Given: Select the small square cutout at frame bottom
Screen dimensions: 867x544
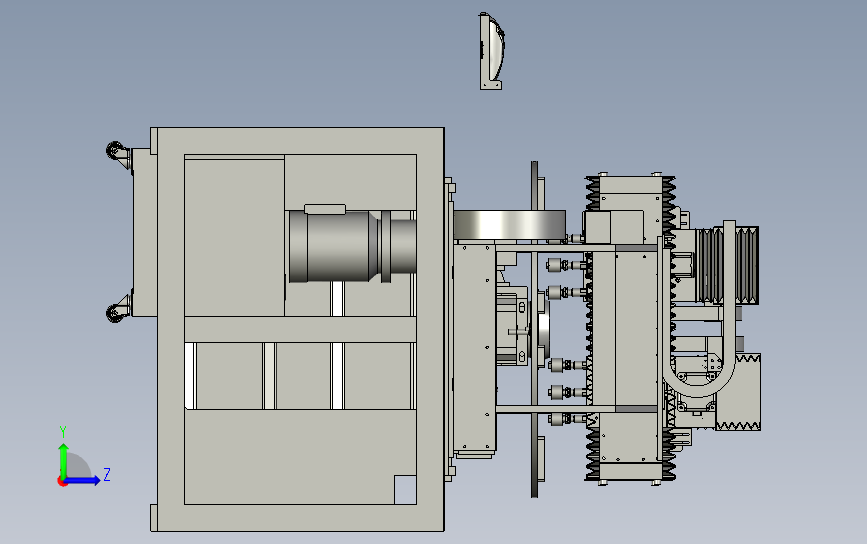Looking at the screenshot, I should 405,490.
